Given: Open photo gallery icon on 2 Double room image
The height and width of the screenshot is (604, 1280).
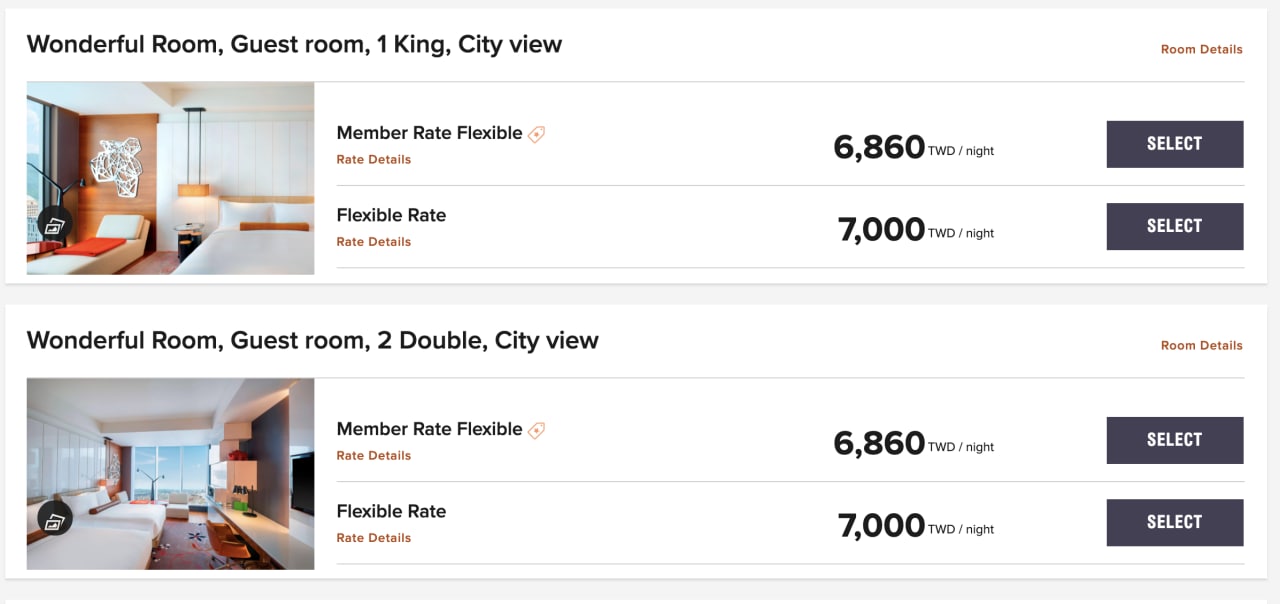Looking at the screenshot, I should (x=55, y=519).
